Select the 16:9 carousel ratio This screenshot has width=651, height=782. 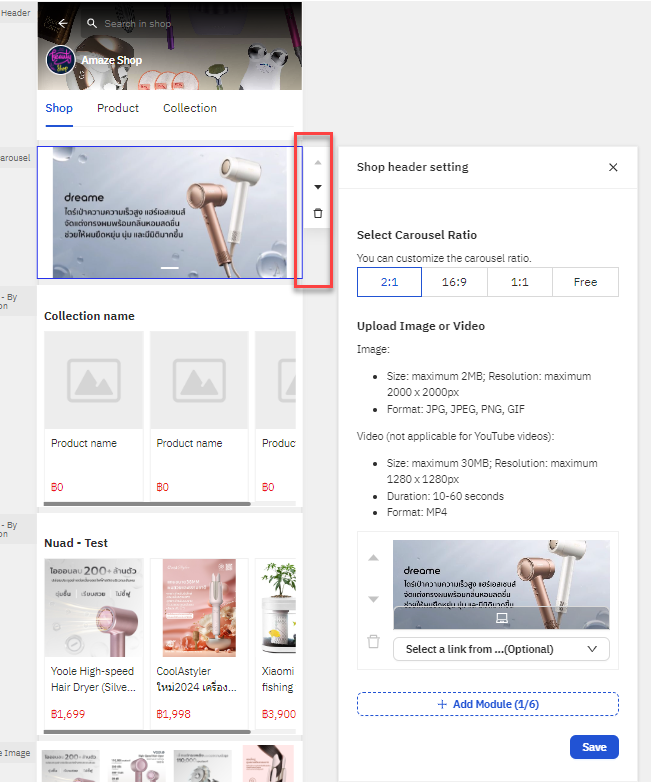[x=454, y=282]
